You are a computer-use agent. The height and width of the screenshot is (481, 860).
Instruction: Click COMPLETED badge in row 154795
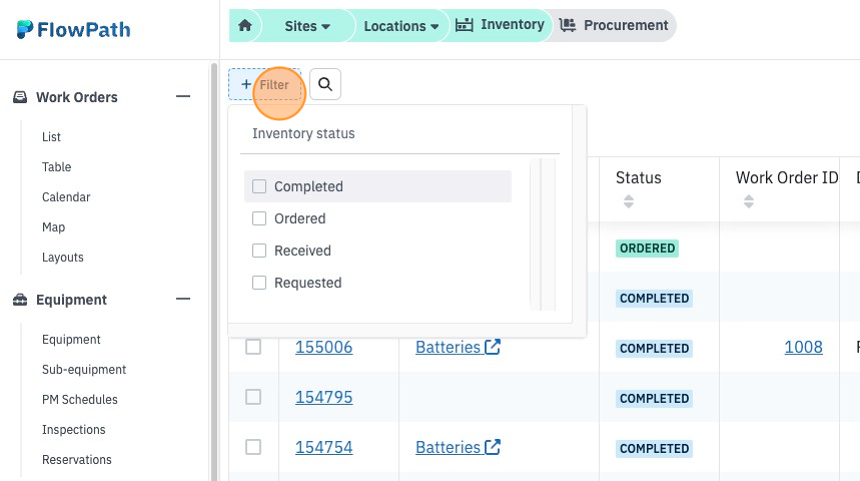click(x=654, y=399)
